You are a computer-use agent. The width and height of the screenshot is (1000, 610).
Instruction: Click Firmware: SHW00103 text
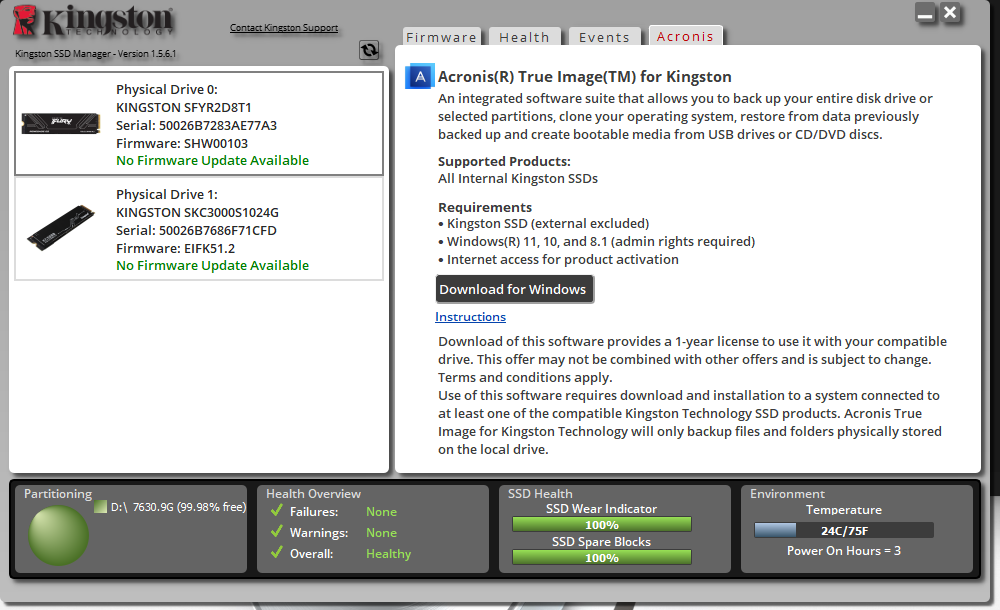click(x=182, y=144)
